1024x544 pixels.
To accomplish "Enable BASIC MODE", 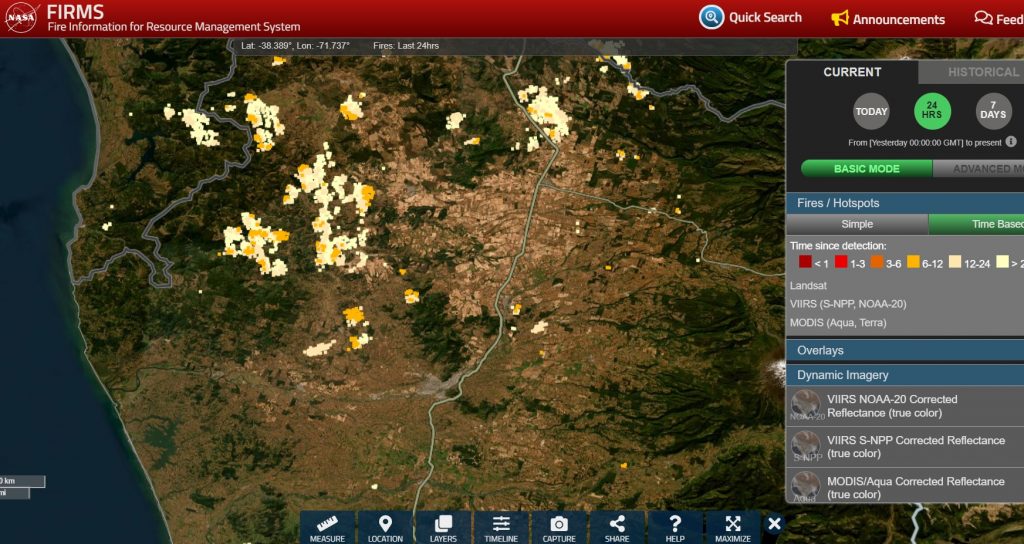I will pos(867,168).
